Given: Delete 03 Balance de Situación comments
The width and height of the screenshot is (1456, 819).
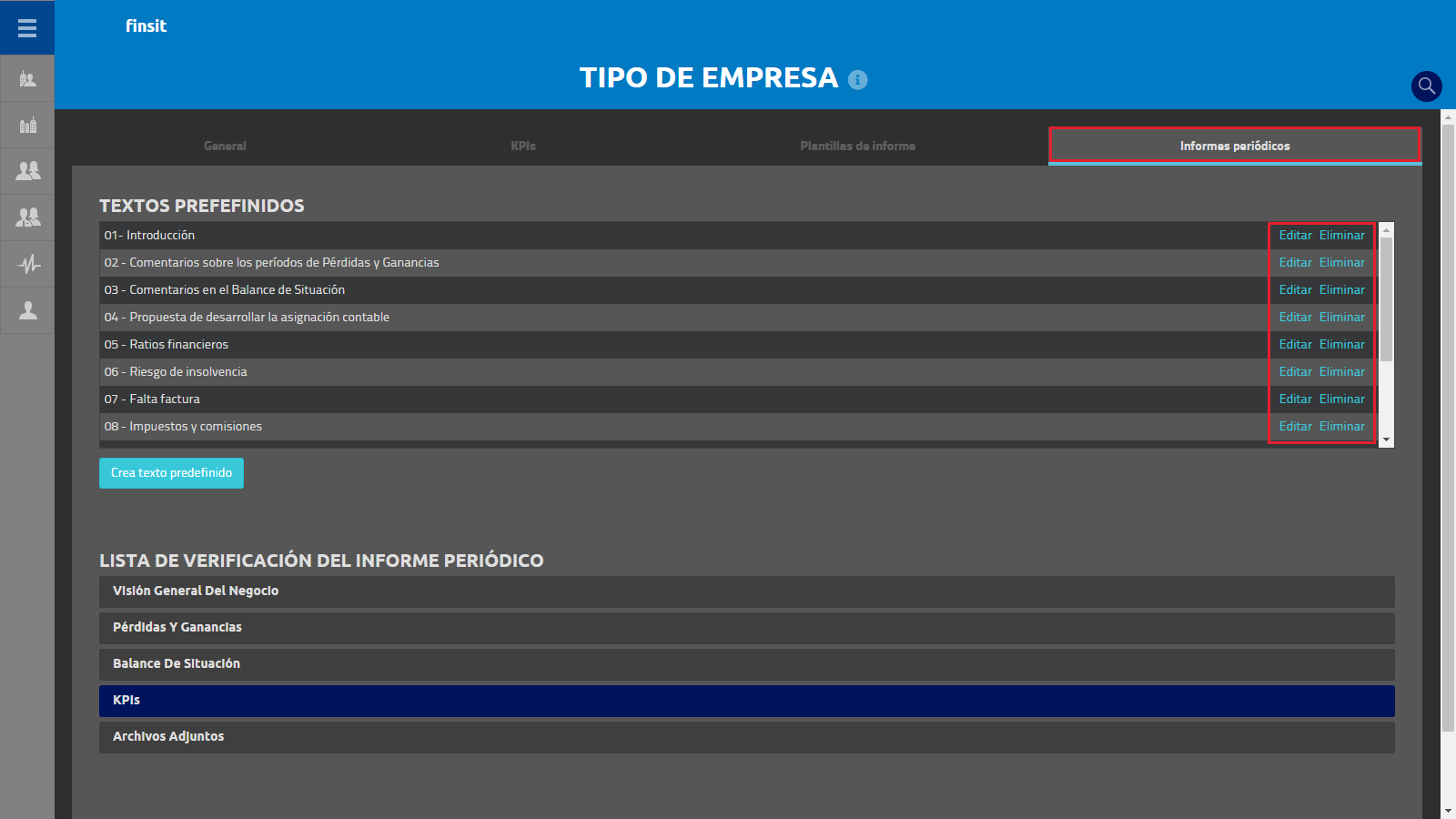Looking at the screenshot, I should point(1342,289).
